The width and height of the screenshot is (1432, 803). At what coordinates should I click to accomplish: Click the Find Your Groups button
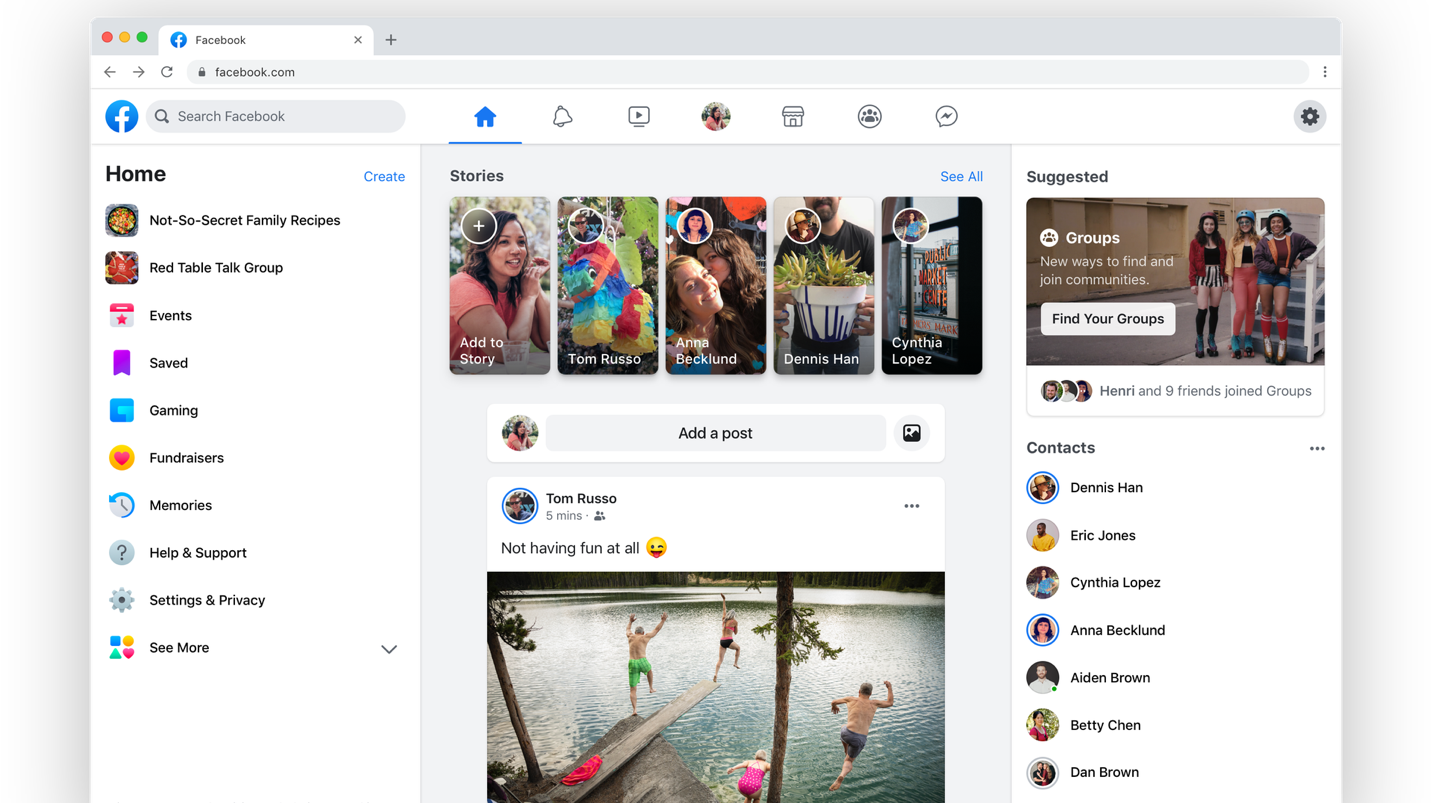(x=1107, y=319)
